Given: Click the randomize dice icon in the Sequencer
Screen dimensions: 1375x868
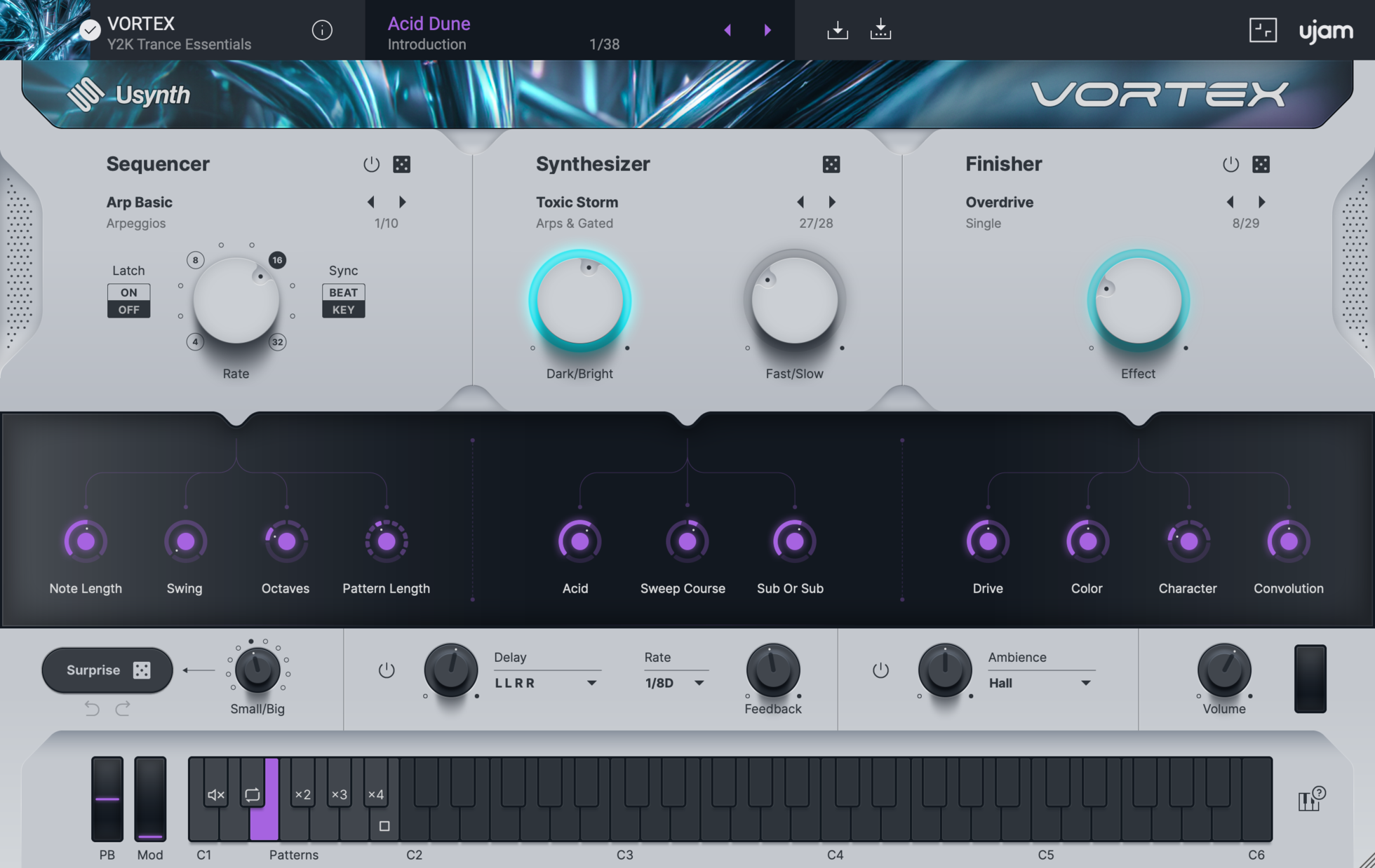Looking at the screenshot, I should coord(402,163).
